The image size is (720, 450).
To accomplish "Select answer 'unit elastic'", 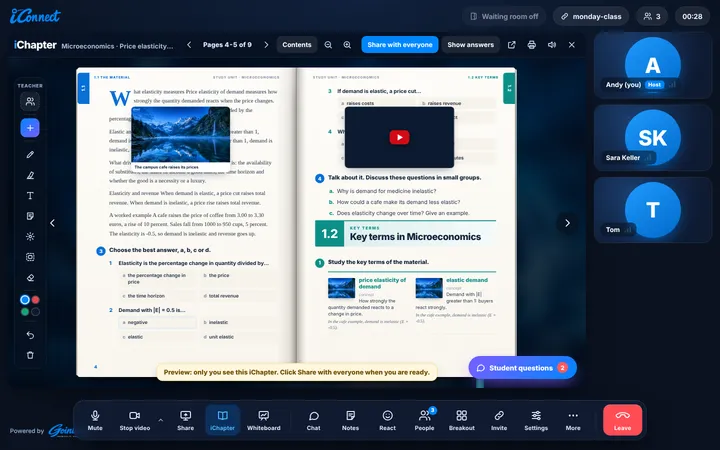I will pos(239,337).
